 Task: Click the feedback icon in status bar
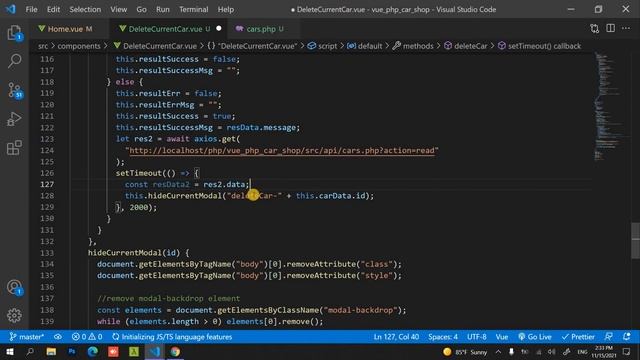[x=609, y=337]
